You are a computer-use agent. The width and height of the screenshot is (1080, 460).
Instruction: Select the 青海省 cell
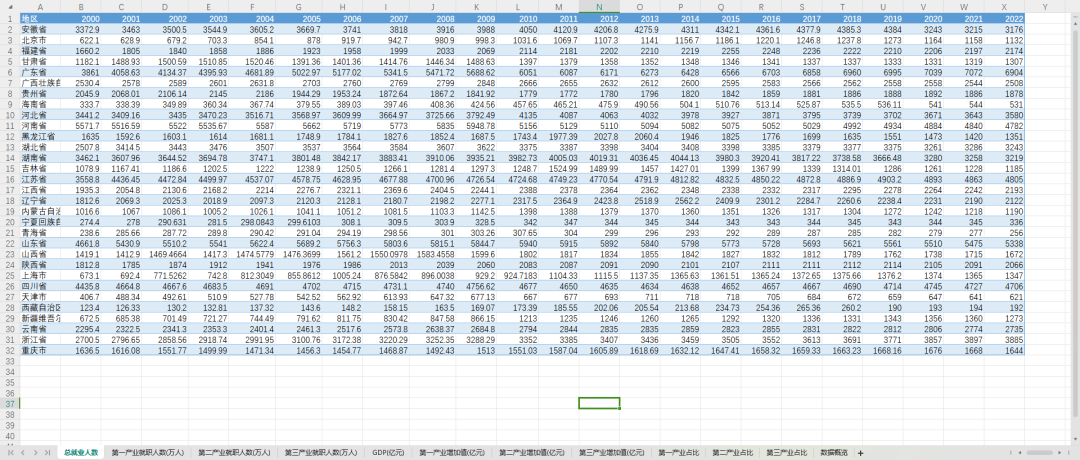click(x=39, y=233)
